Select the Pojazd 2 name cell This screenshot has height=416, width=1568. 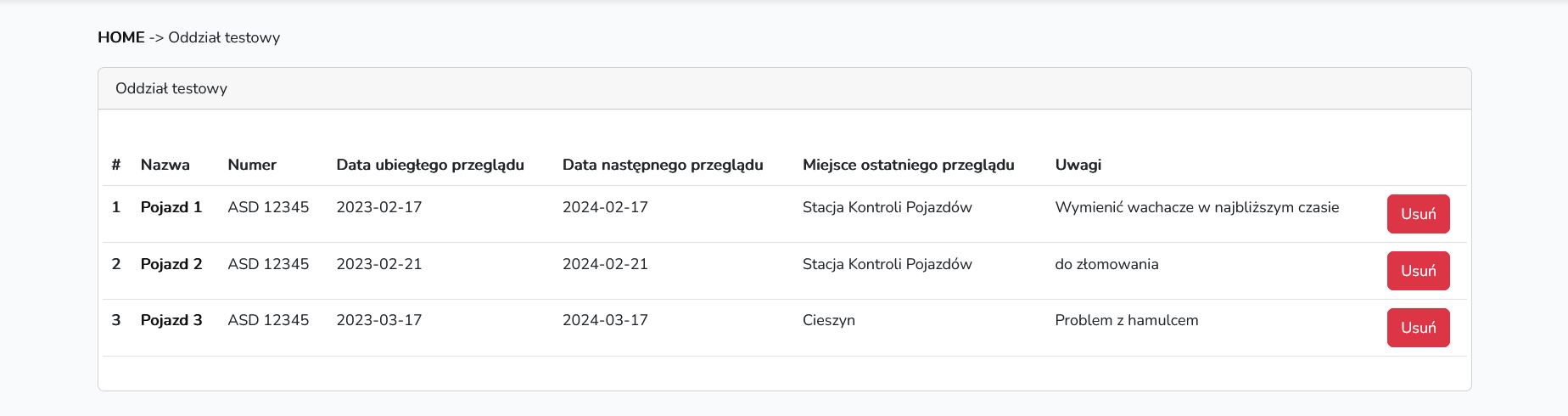coord(171,264)
